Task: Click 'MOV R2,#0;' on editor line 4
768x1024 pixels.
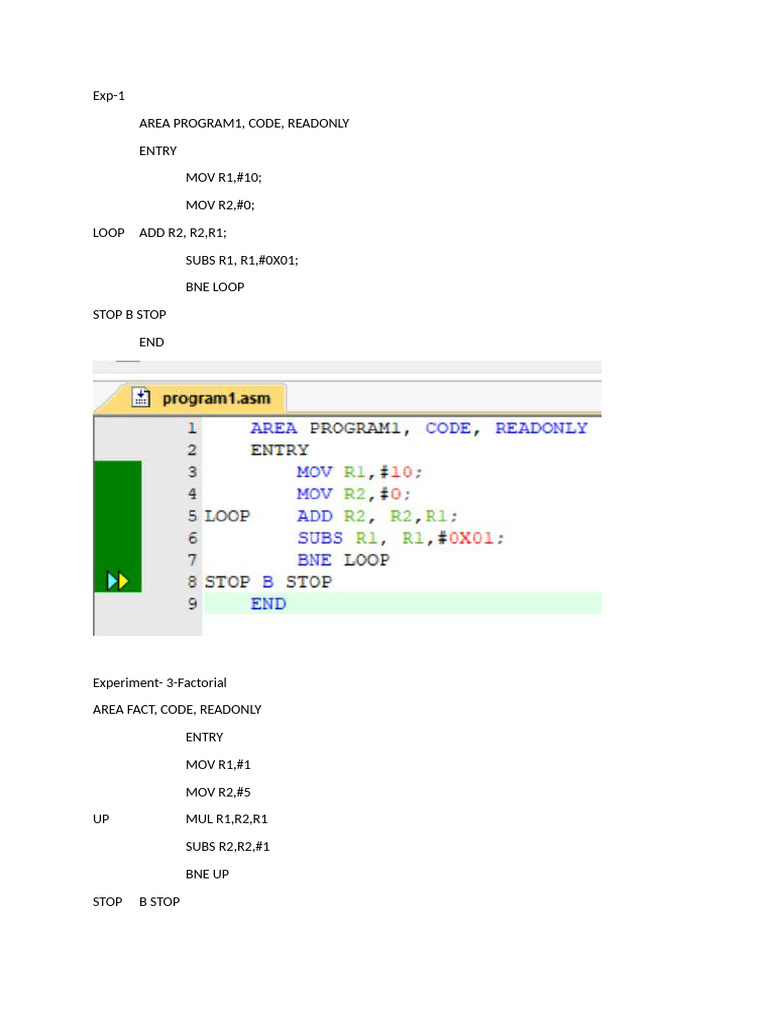Action: coord(353,494)
